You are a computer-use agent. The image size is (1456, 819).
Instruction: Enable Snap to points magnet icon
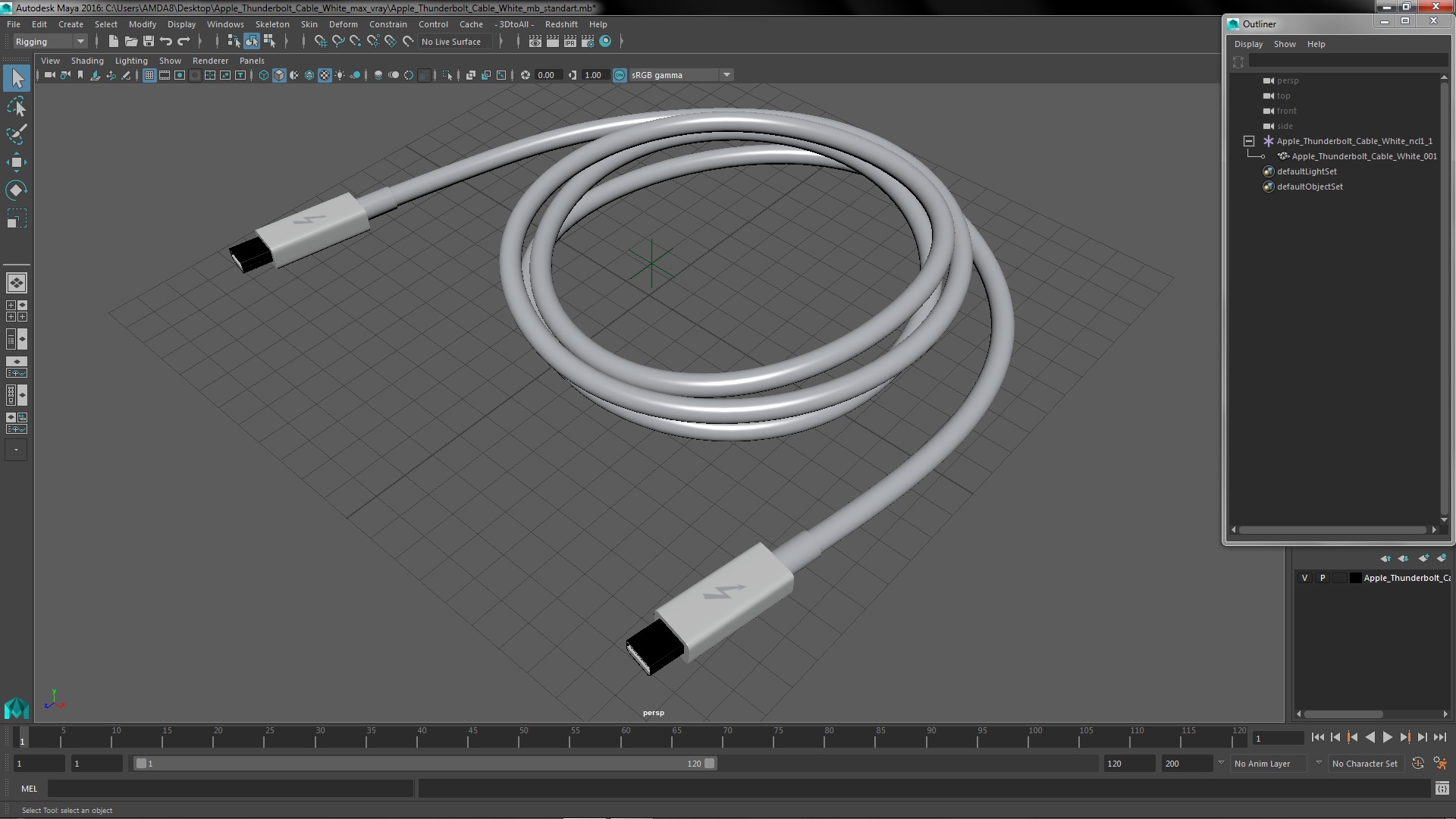(x=356, y=42)
